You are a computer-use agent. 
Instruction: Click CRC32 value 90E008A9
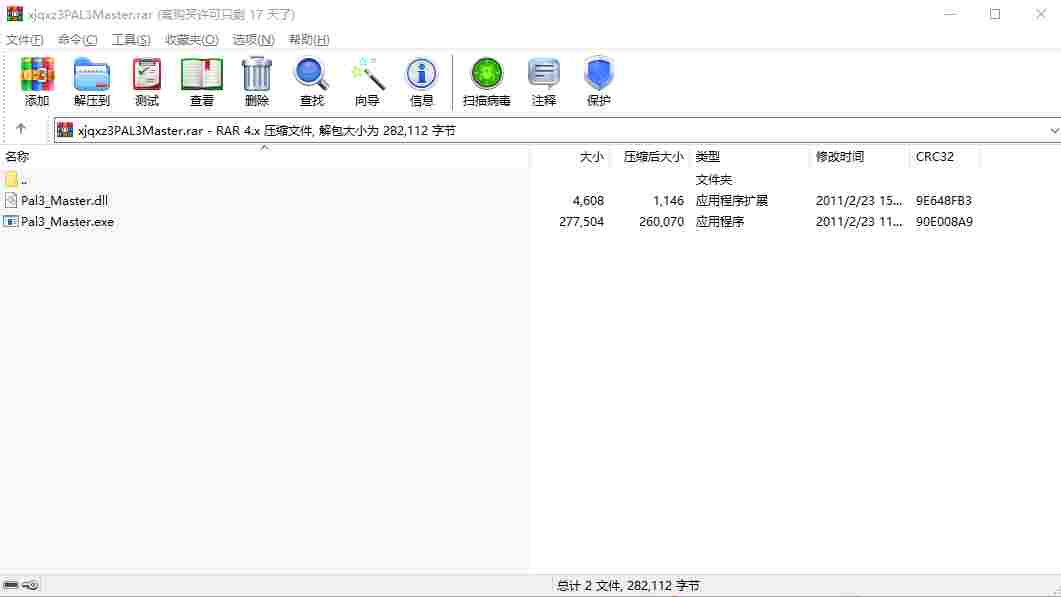pyautogui.click(x=944, y=221)
